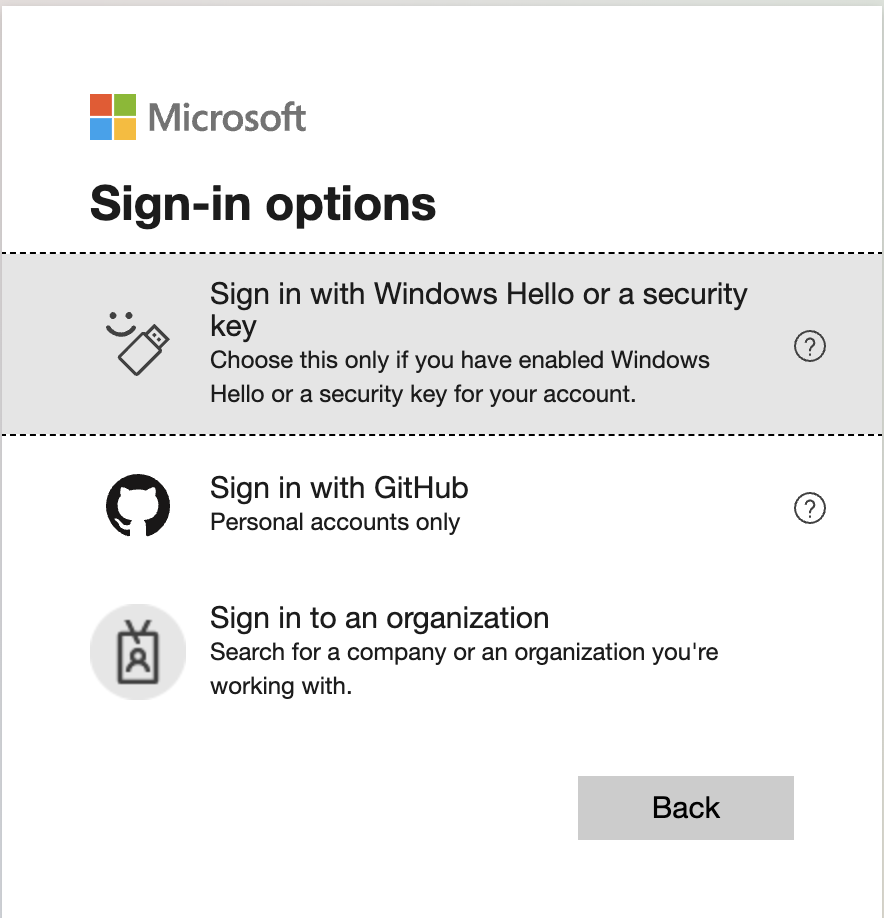Click the blue square of Microsoft logo
This screenshot has width=884, height=918.
click(x=100, y=129)
